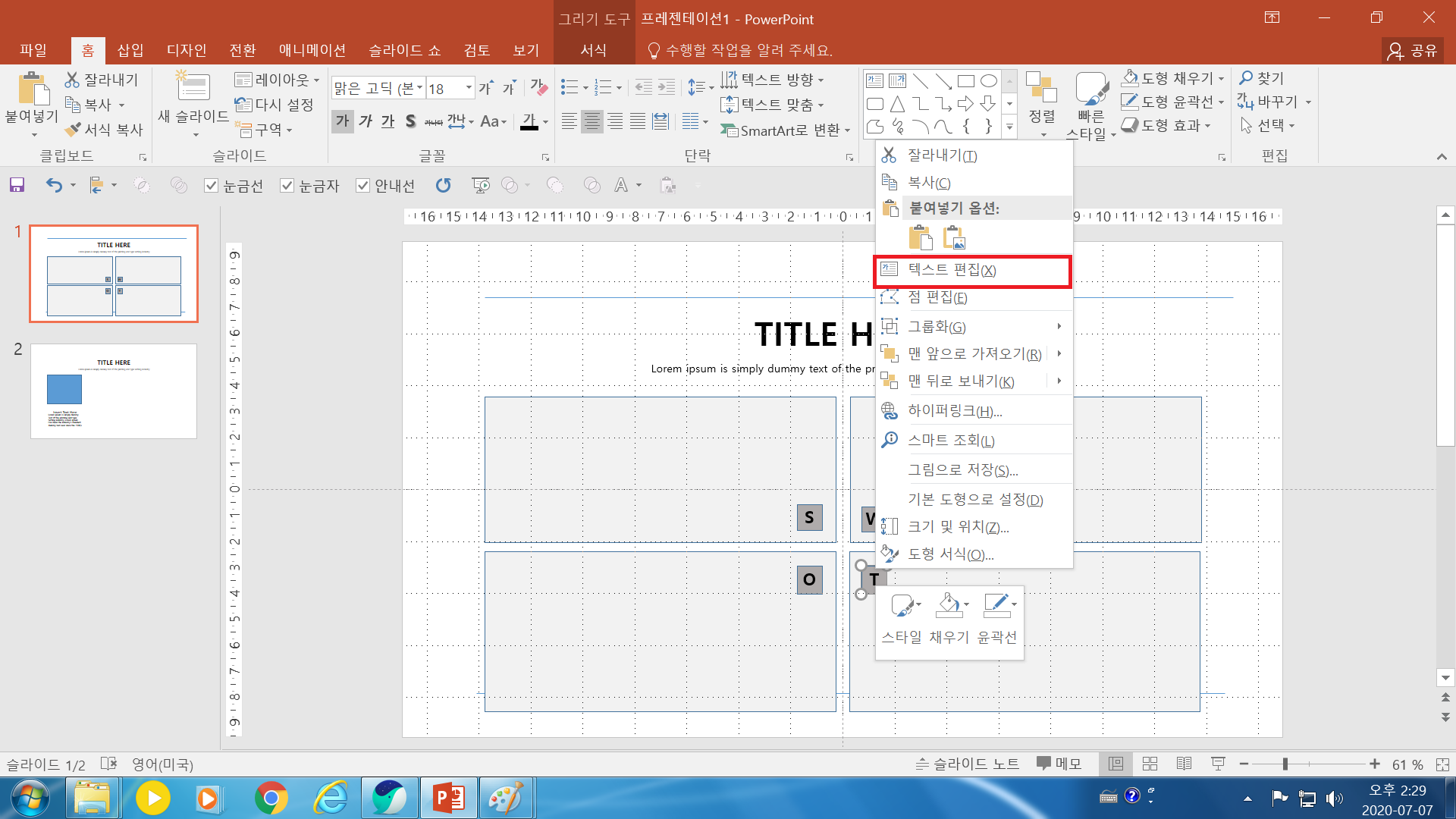Click 도형 서식 in context menu
Screen dimensions: 1456x819
click(950, 554)
